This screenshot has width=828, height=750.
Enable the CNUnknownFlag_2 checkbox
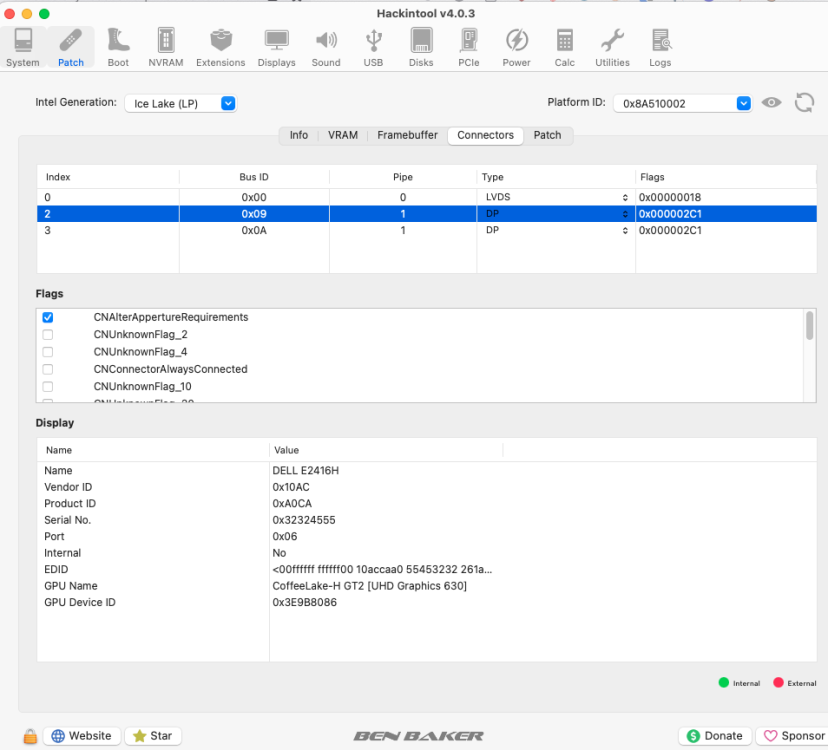48,335
